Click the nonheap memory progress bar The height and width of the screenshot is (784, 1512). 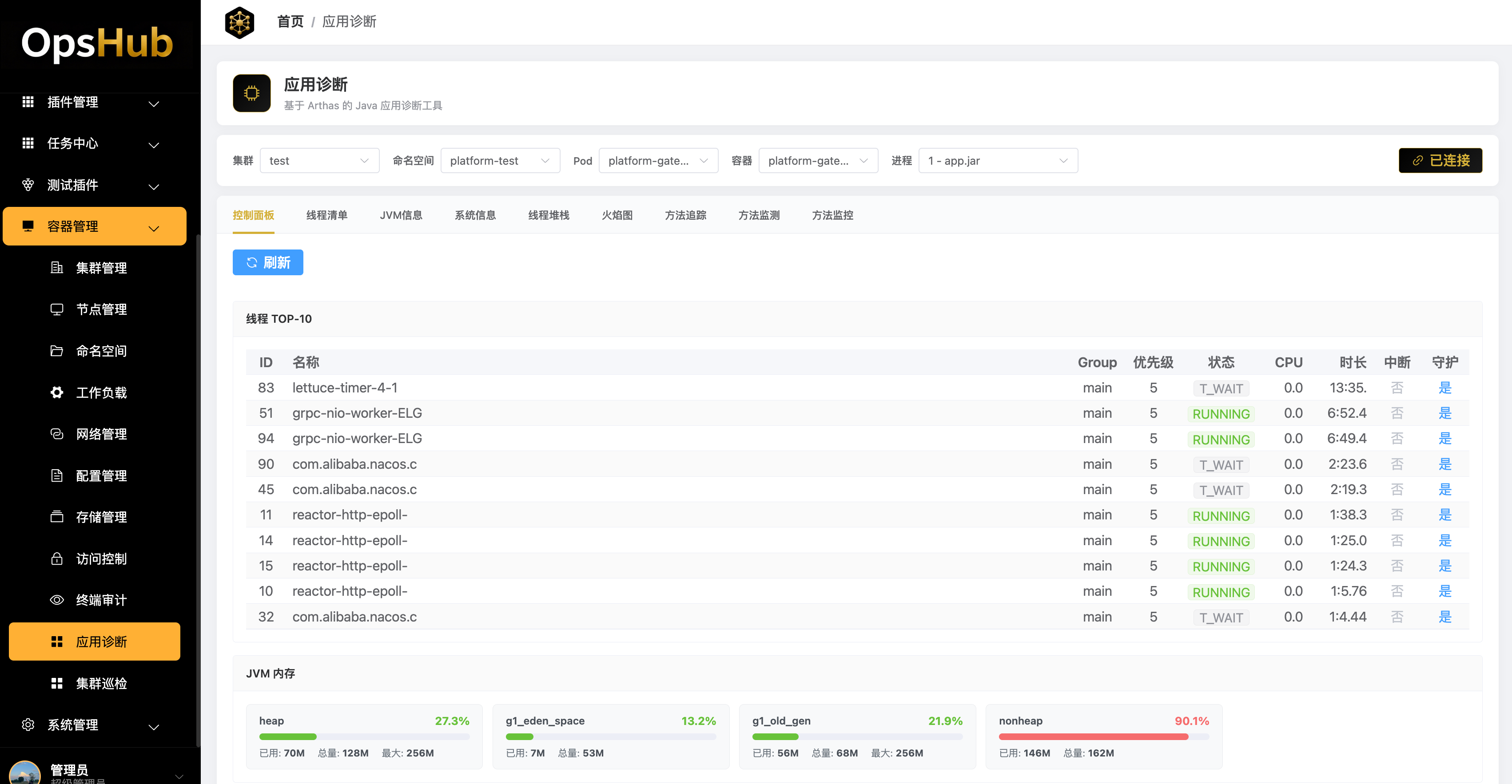click(1103, 736)
